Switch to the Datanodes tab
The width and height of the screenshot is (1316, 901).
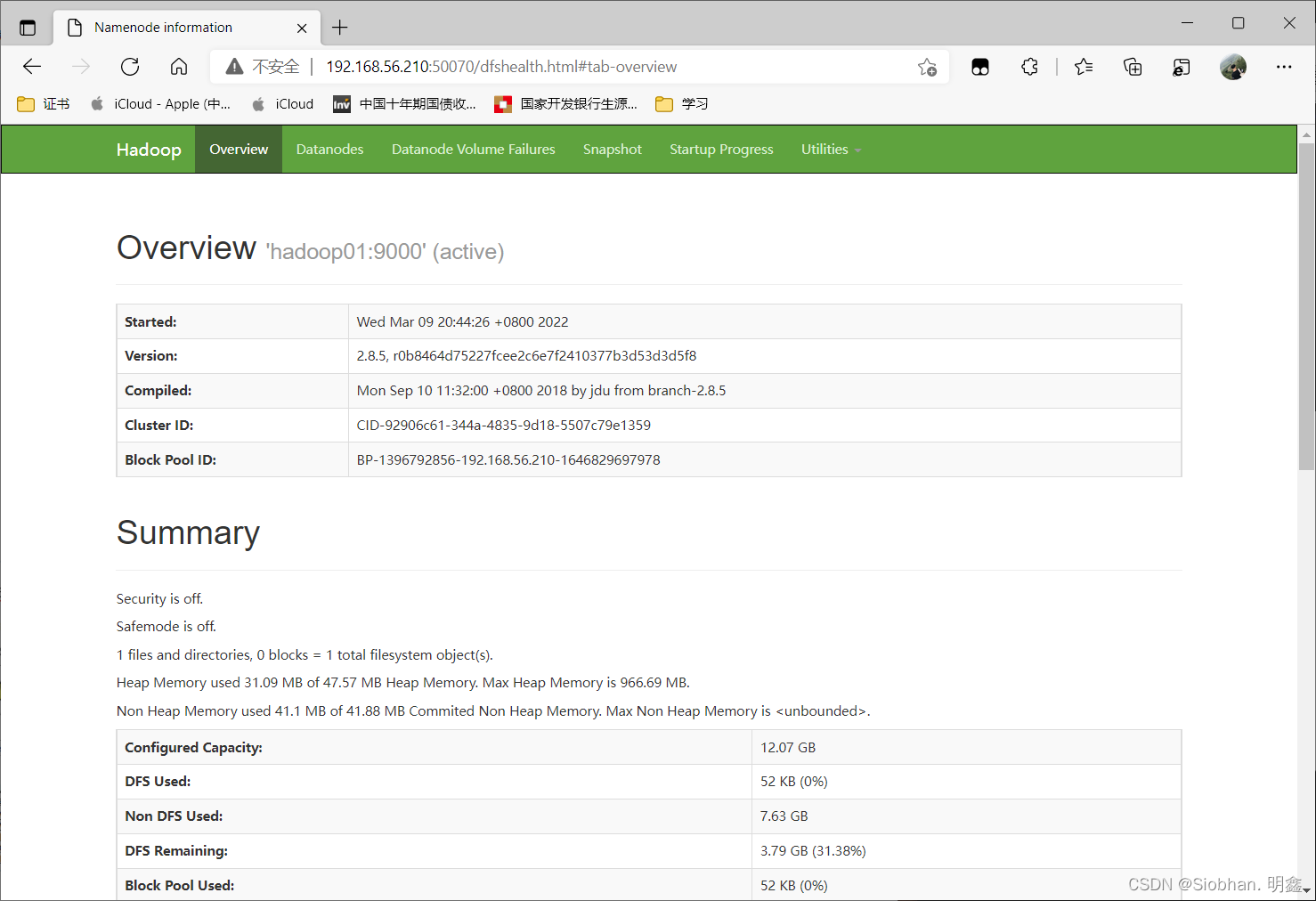pyautogui.click(x=329, y=150)
